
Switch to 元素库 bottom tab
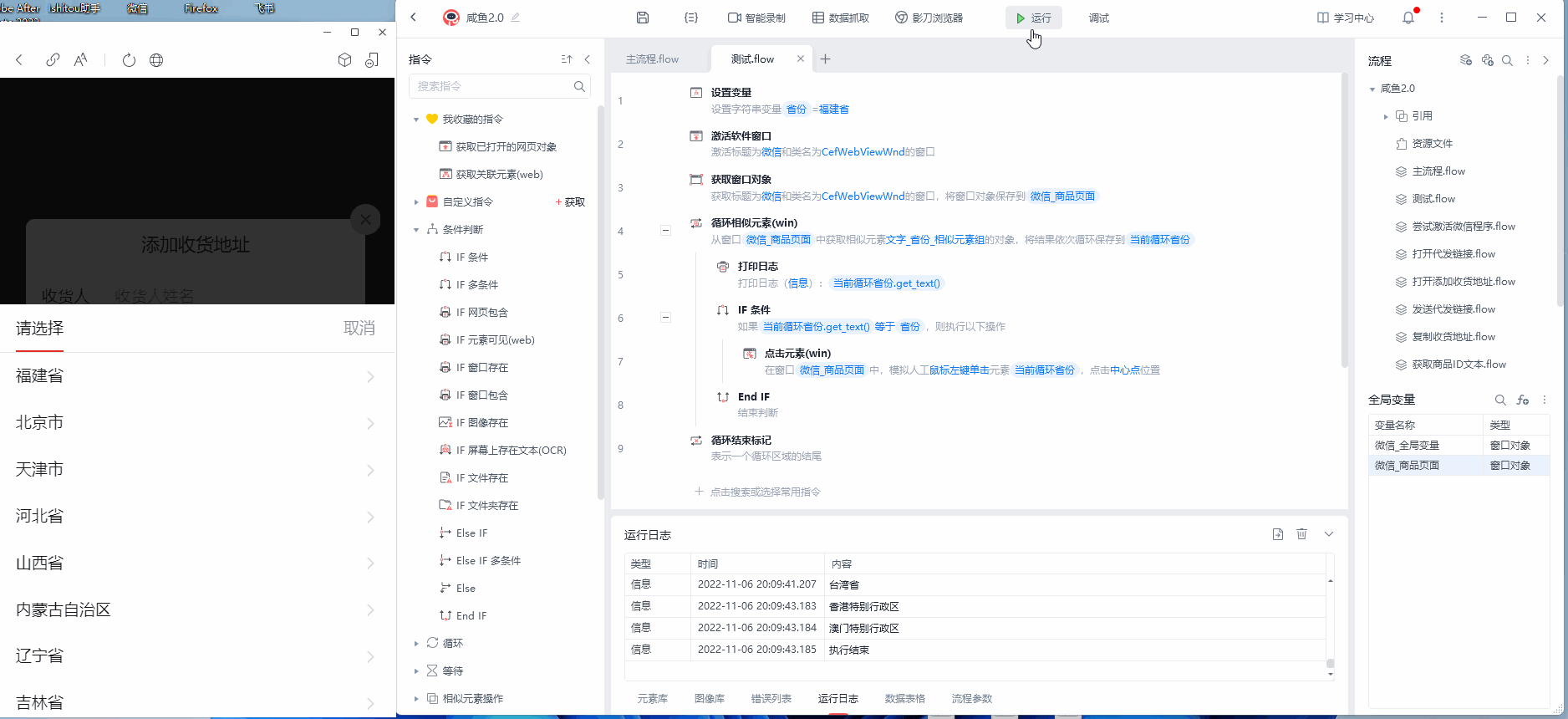coord(652,699)
